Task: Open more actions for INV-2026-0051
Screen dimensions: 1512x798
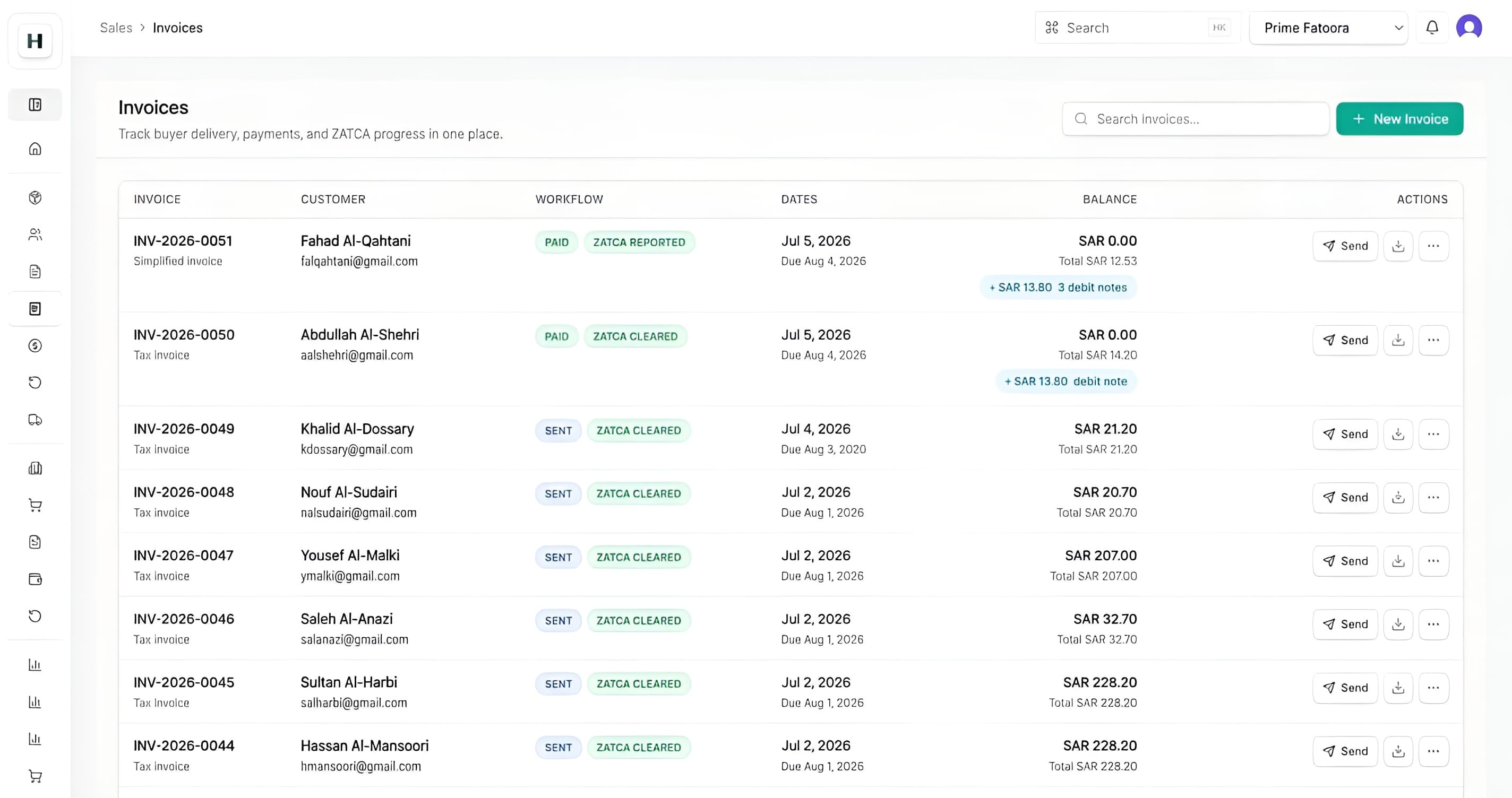Action: [x=1433, y=246]
